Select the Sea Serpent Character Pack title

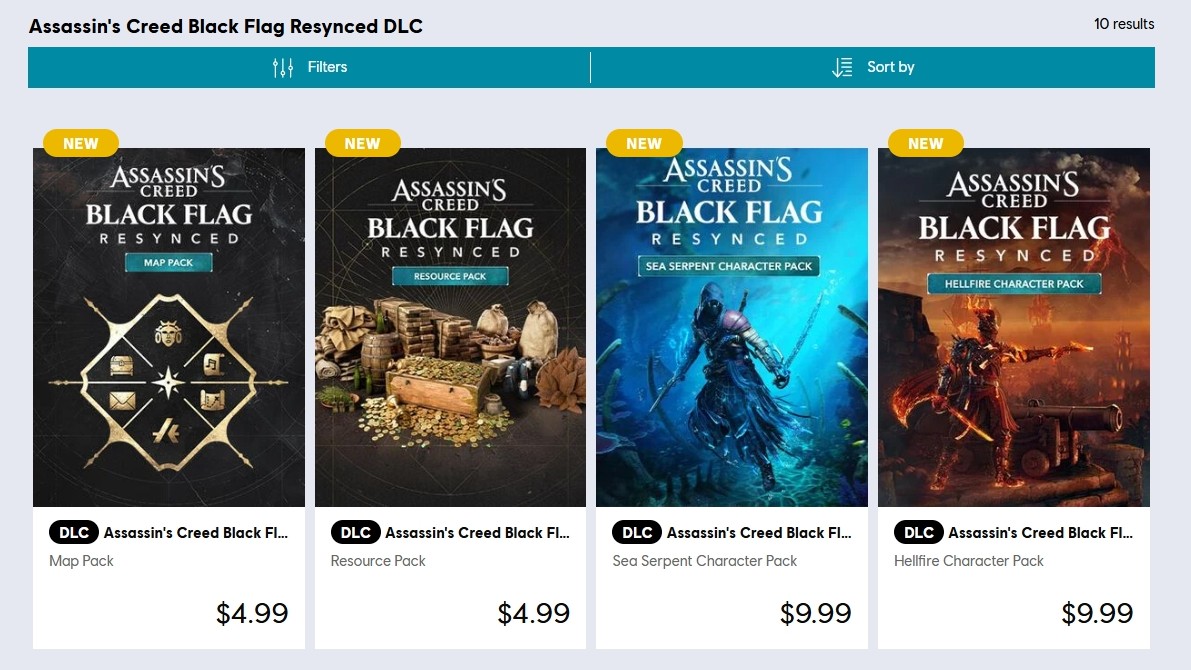click(759, 533)
